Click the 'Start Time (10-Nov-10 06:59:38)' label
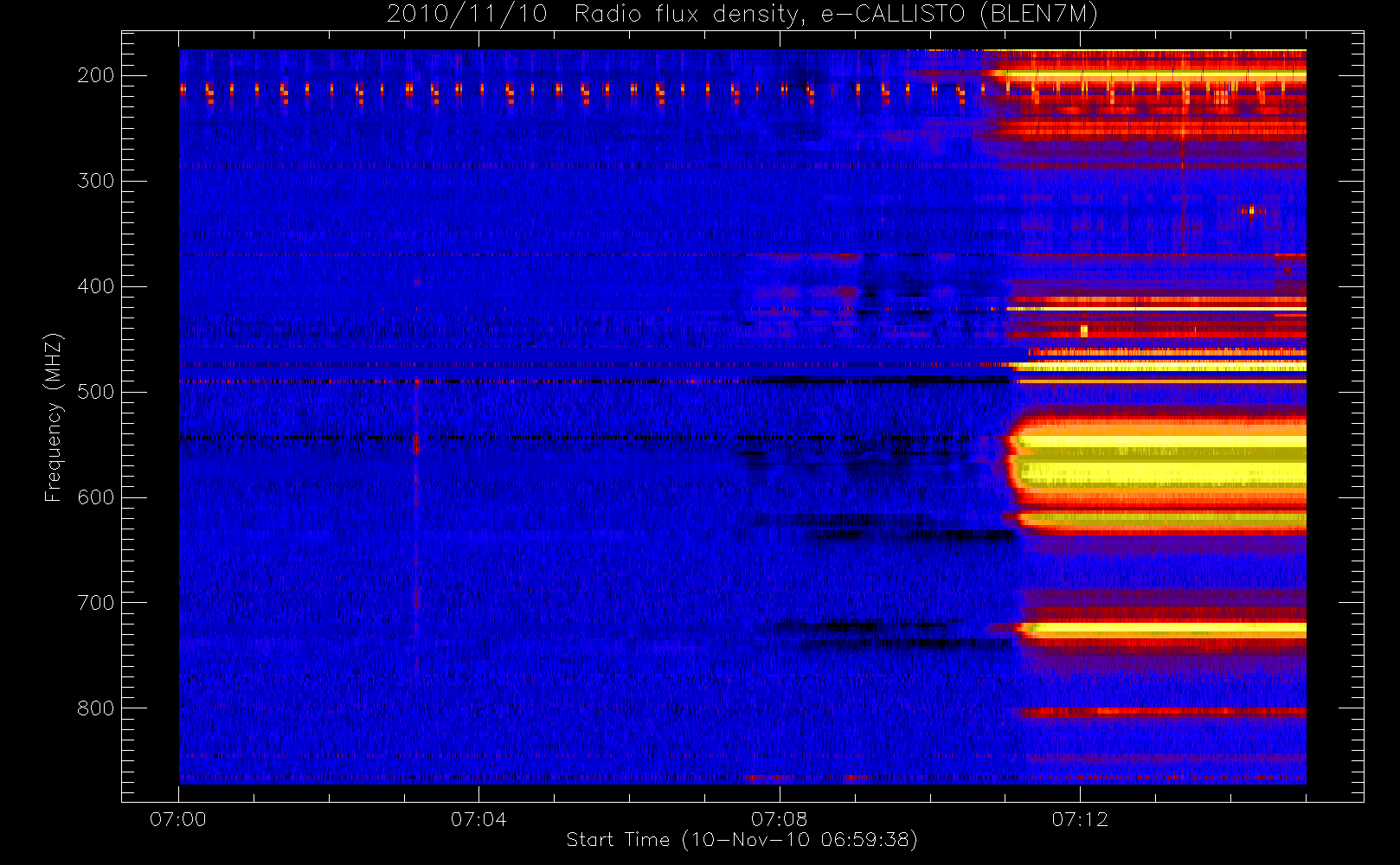 (x=742, y=840)
